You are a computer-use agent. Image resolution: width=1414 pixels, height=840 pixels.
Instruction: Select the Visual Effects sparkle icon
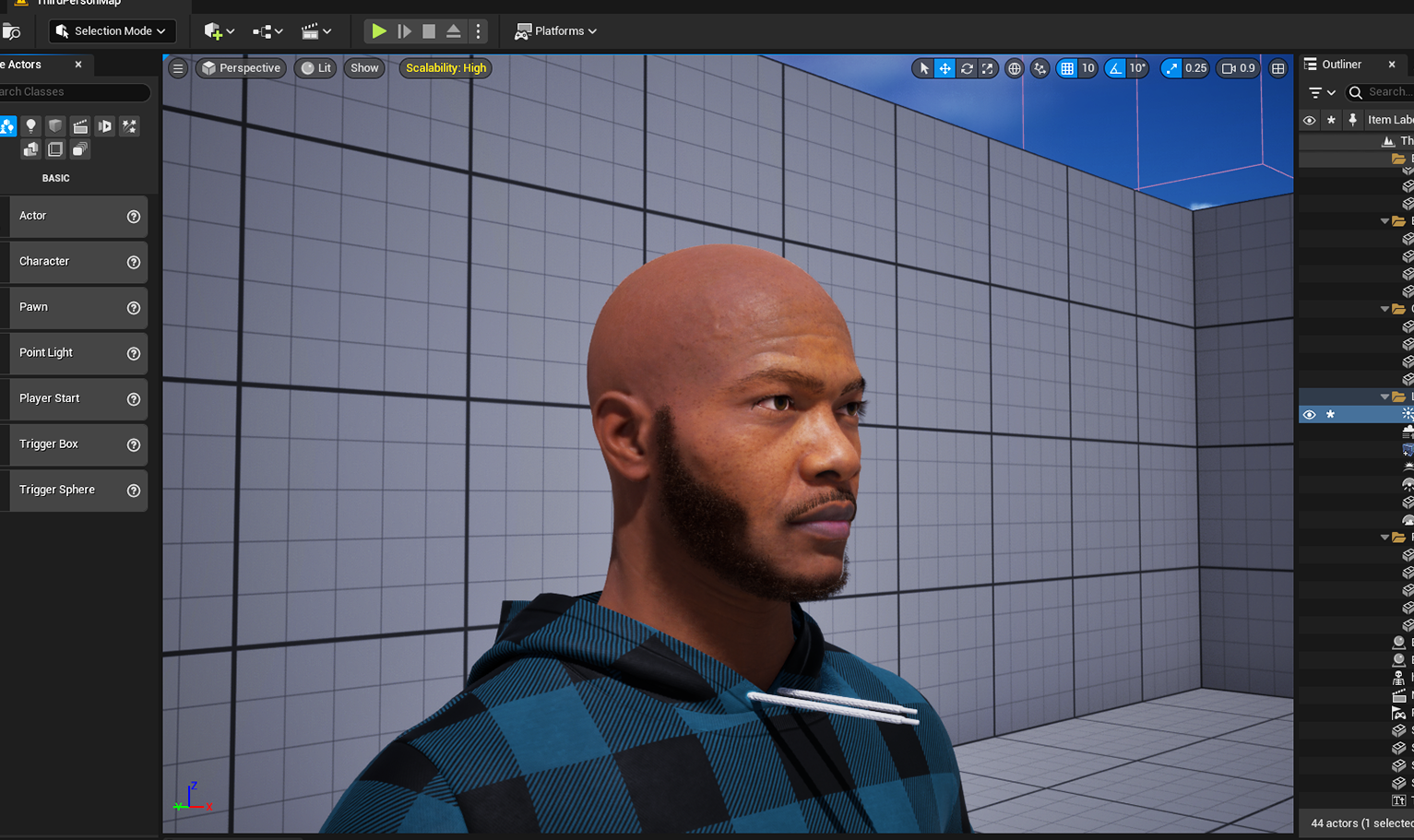(130, 126)
